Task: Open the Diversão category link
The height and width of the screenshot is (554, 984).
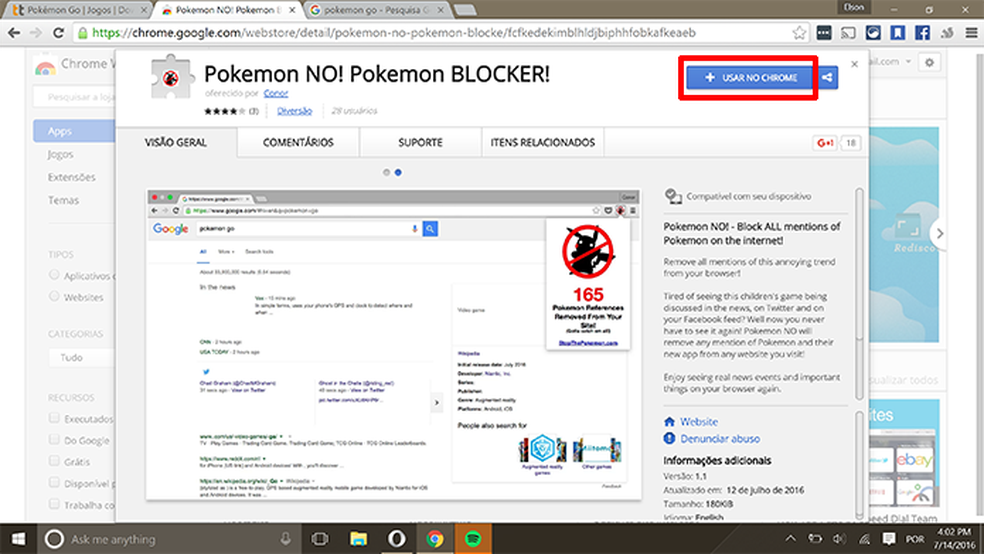Action: click(x=294, y=111)
